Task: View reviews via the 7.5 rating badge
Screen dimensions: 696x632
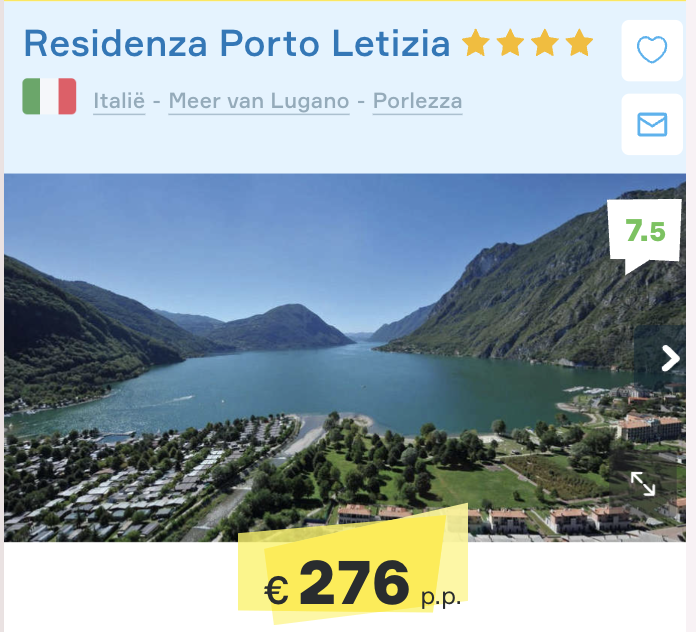Action: pyautogui.click(x=645, y=233)
